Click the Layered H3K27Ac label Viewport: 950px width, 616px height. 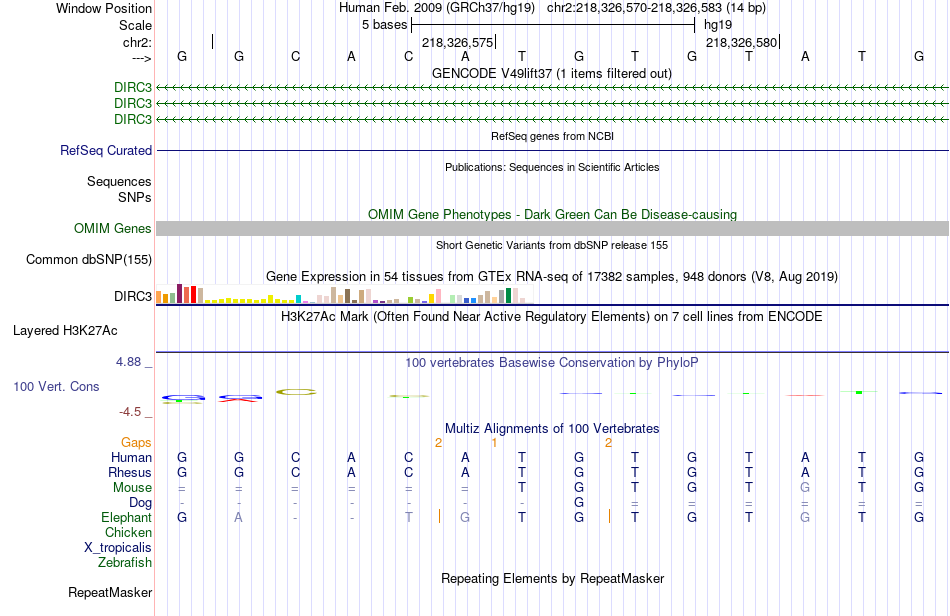(x=65, y=331)
